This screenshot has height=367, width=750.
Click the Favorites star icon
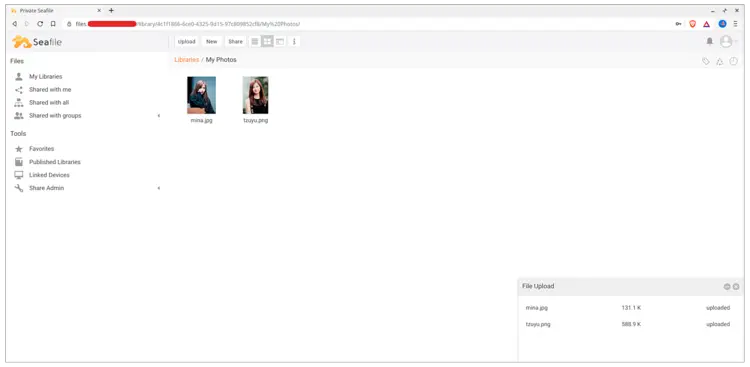[x=19, y=149]
